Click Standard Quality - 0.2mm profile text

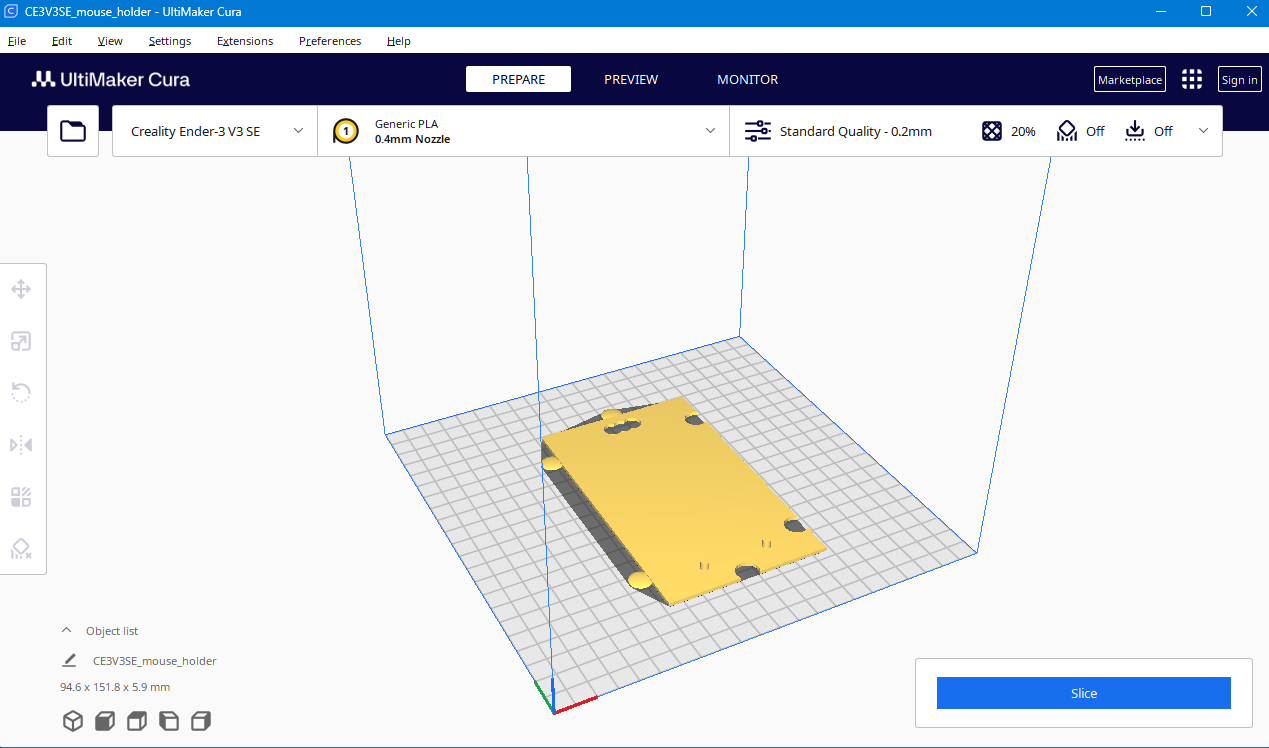click(856, 131)
